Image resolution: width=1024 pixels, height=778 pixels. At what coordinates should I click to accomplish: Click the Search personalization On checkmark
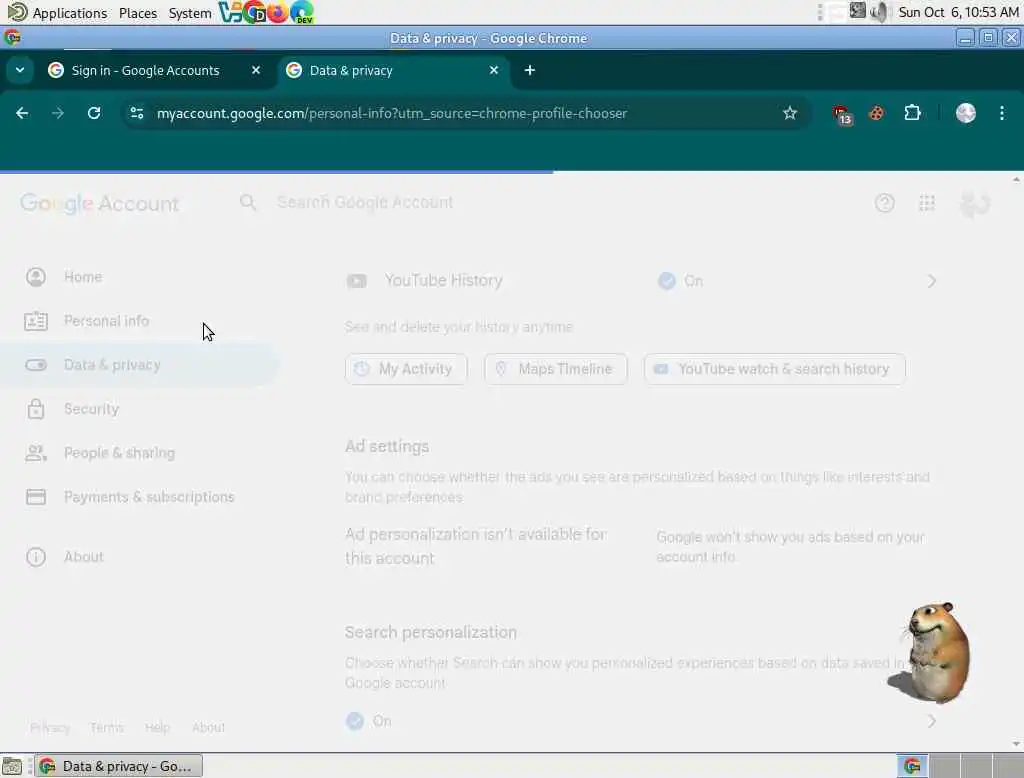click(355, 721)
